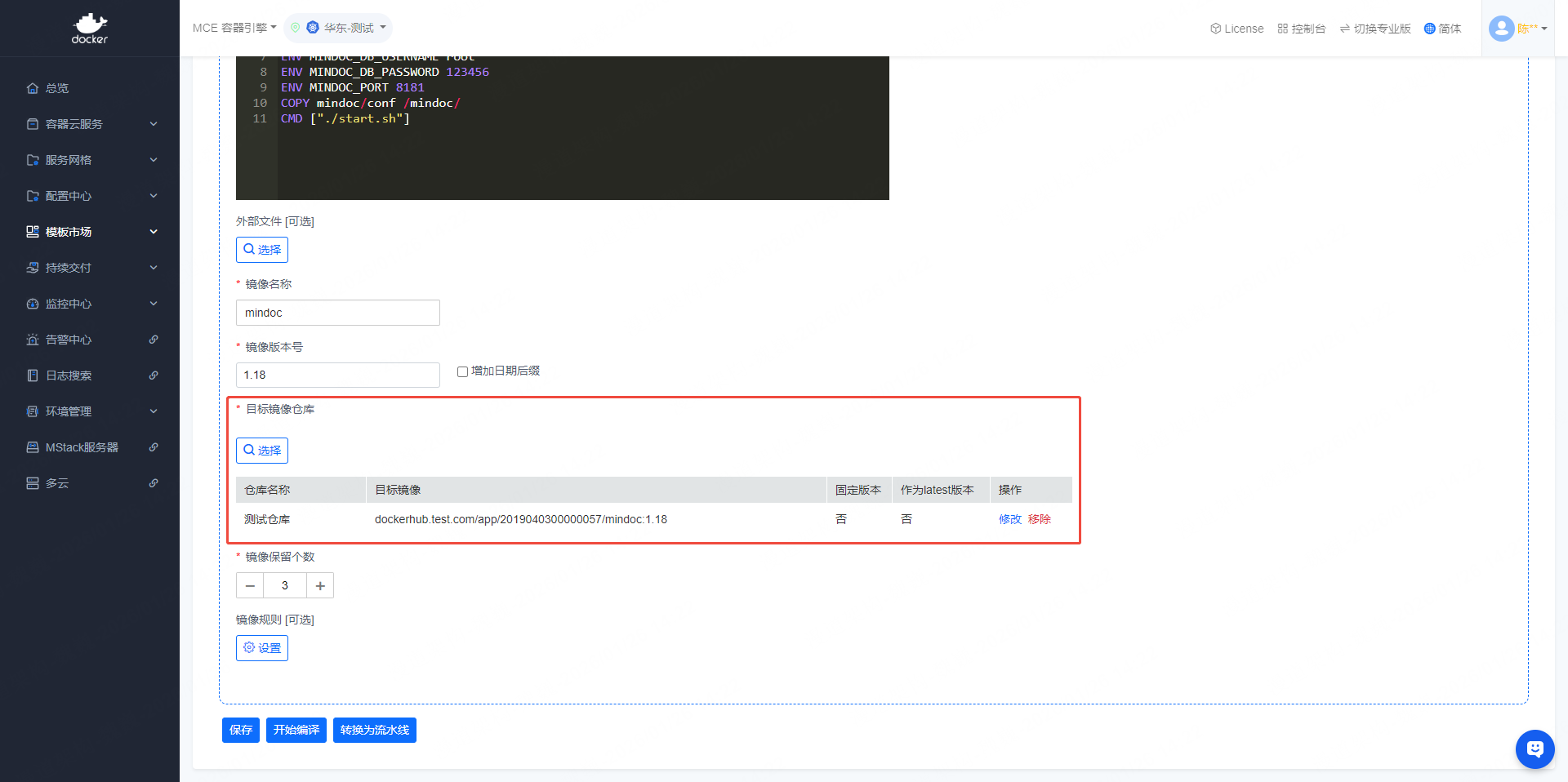Open 日志搜索 in the sidebar
This screenshot has width=1568, height=782.
point(69,375)
